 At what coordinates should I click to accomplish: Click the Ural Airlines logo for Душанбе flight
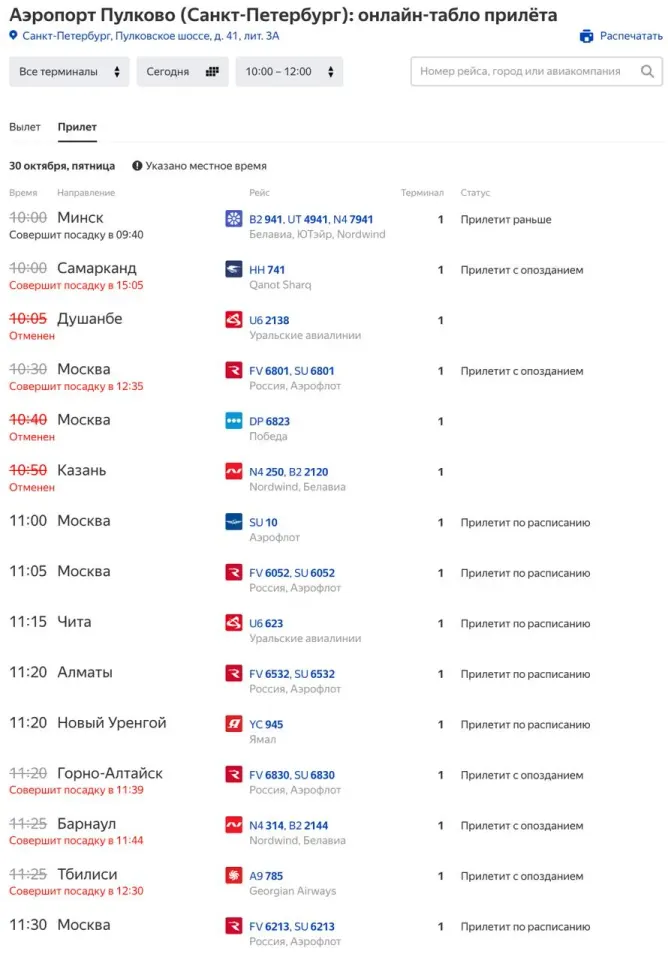[234, 319]
